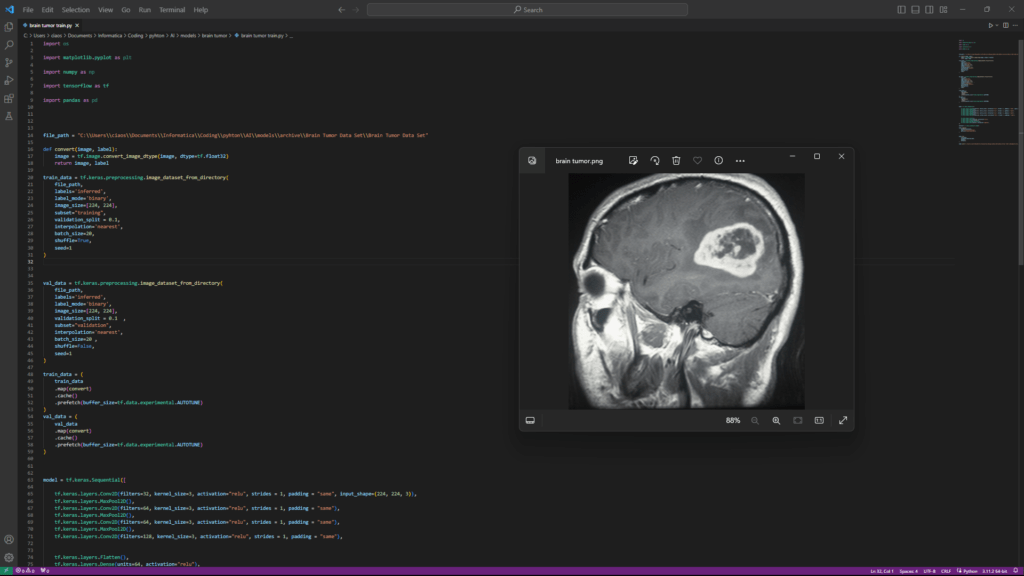Click 'Coding' in the breadcrumb path
The width and height of the screenshot is (1024, 576).
click(135, 36)
